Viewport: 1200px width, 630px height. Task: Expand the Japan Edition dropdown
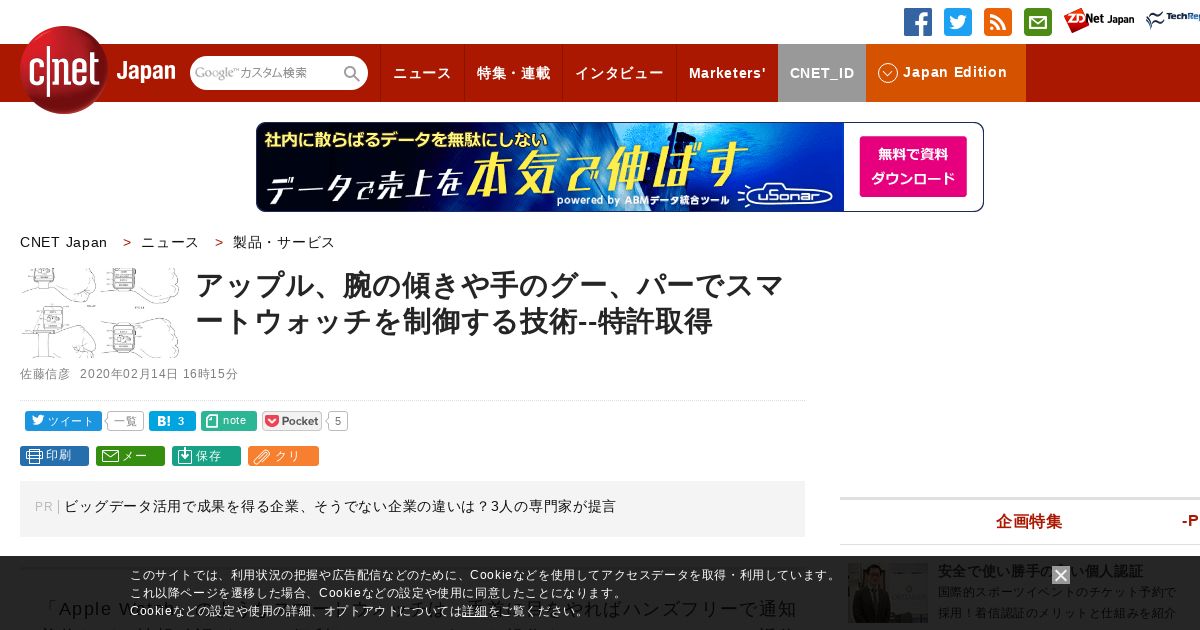point(946,73)
